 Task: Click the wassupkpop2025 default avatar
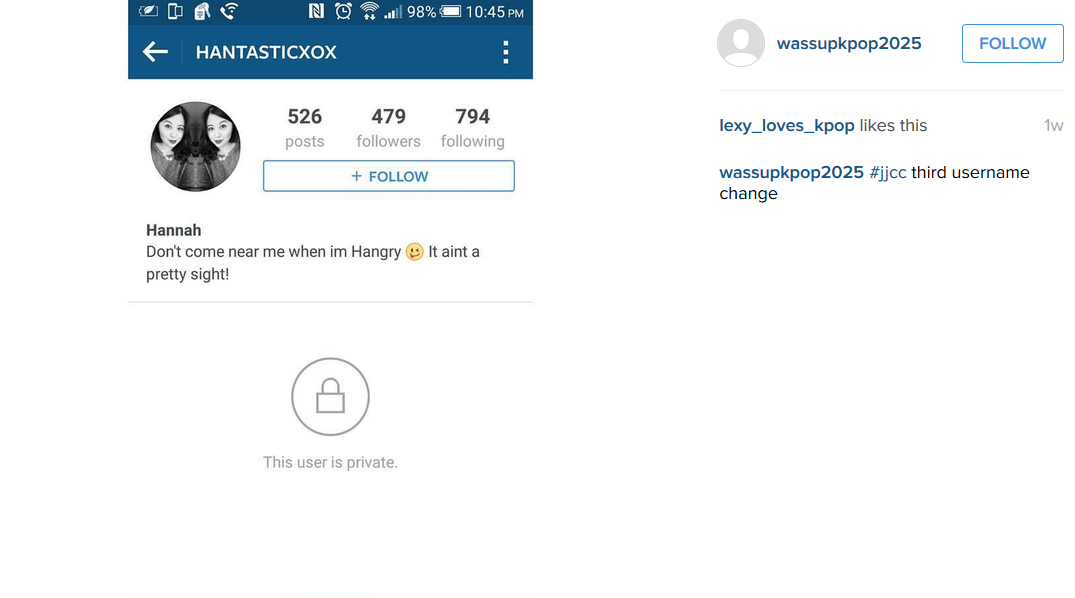741,43
